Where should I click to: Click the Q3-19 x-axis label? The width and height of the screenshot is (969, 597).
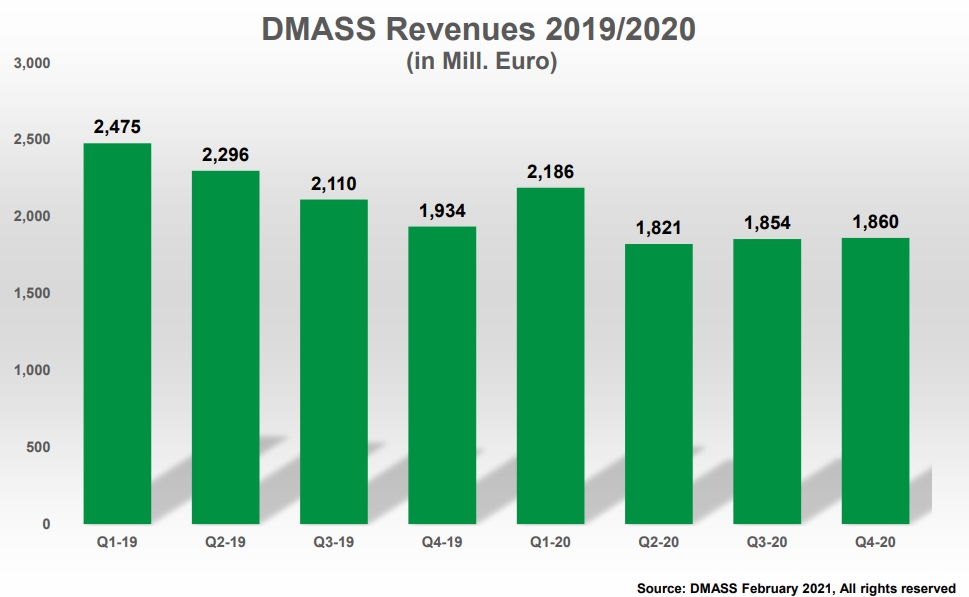pyautogui.click(x=333, y=541)
